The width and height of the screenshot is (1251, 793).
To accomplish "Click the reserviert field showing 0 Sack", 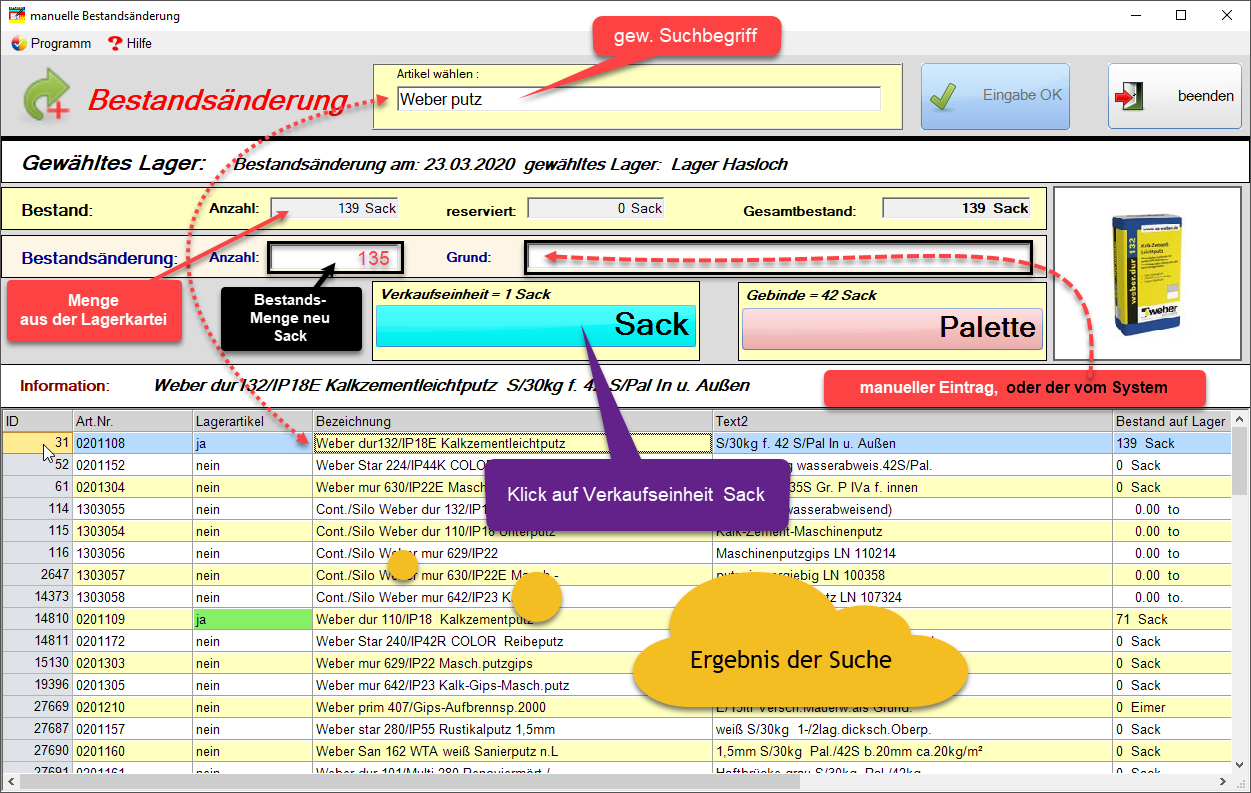I will pos(596,208).
